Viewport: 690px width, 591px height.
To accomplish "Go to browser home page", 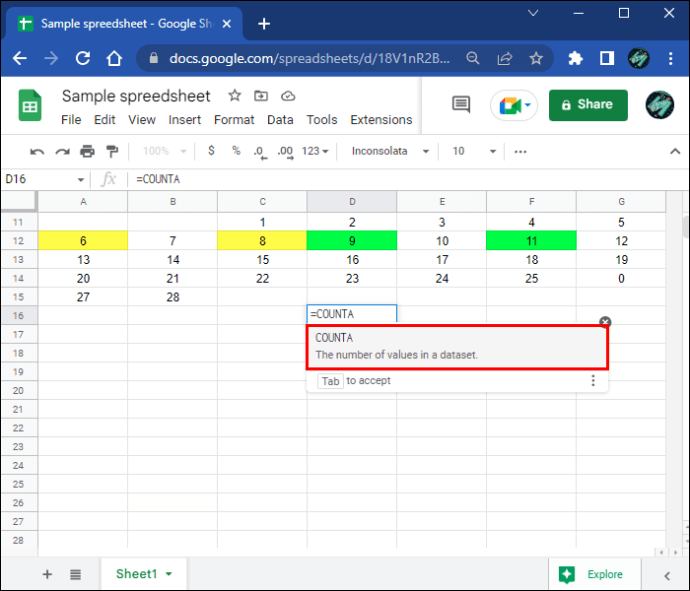I will 114,58.
